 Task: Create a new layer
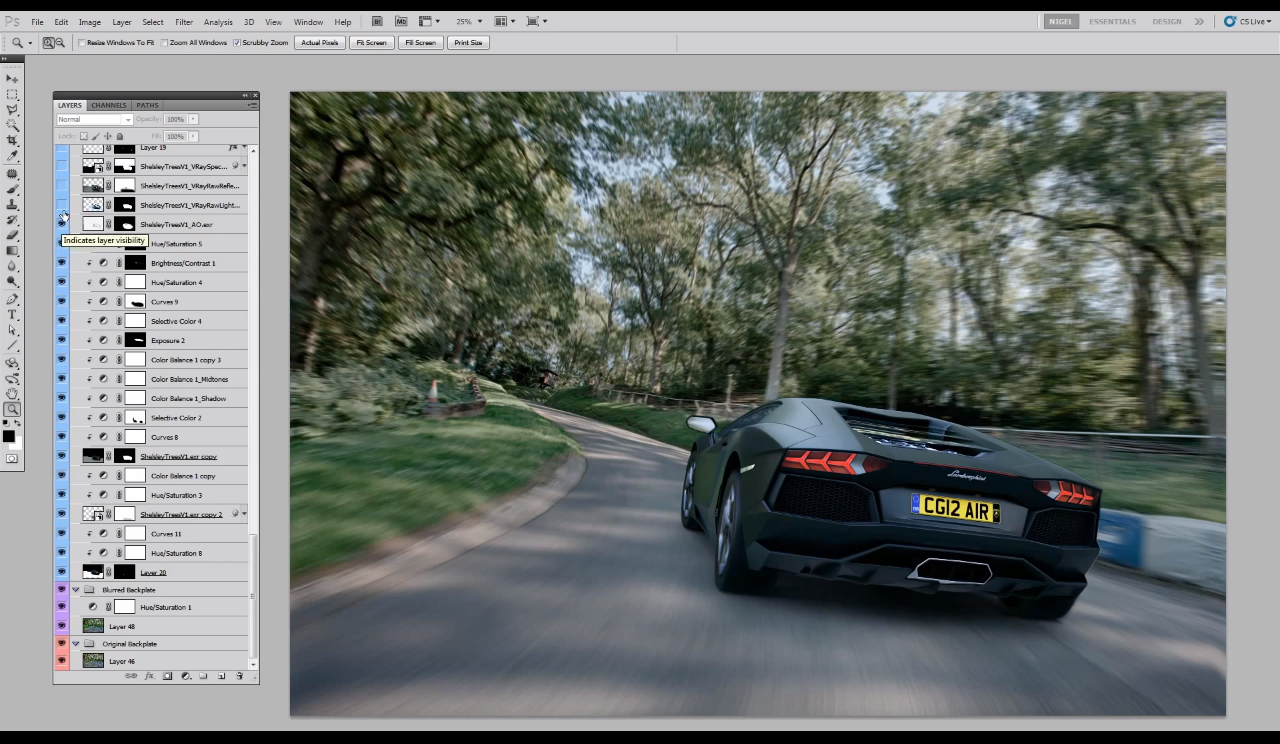click(221, 676)
